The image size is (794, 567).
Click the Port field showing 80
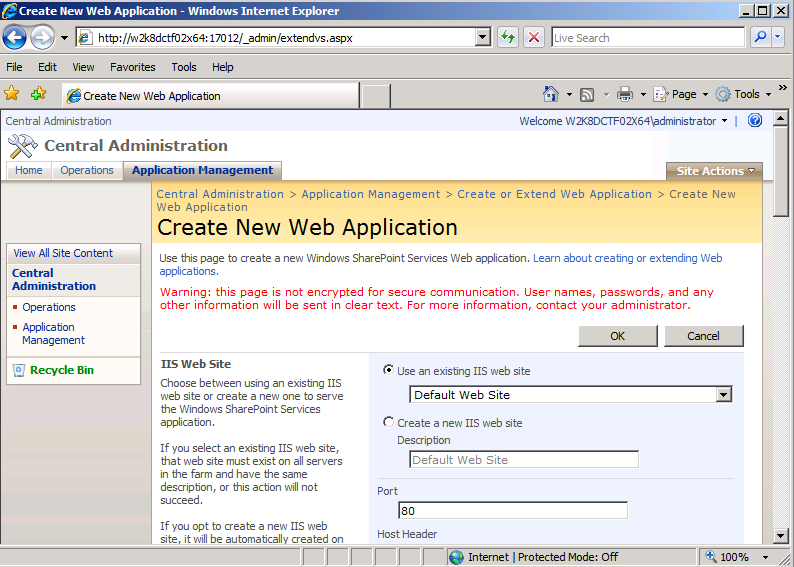513,510
